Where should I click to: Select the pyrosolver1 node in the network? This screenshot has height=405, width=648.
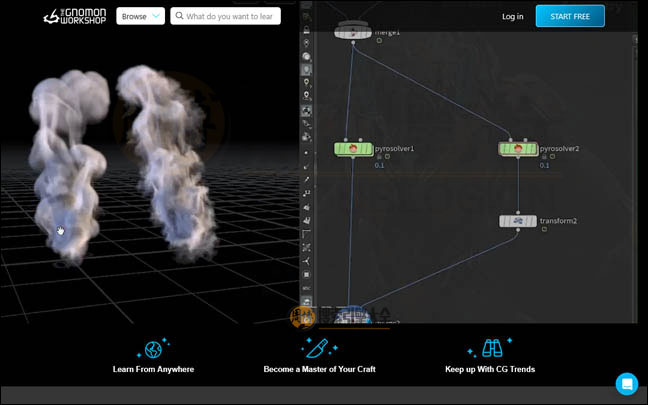pyautogui.click(x=353, y=149)
